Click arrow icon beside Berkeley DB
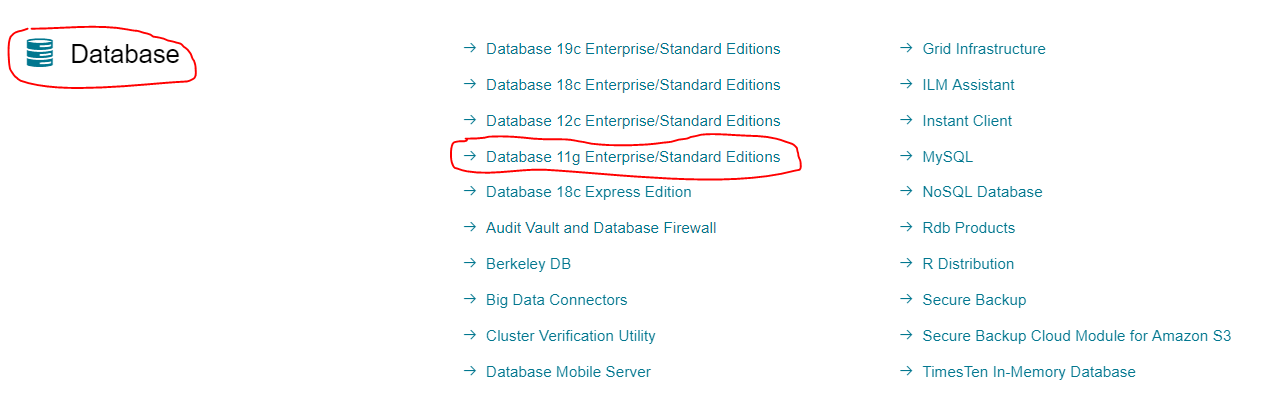This screenshot has height=406, width=1271. (470, 263)
